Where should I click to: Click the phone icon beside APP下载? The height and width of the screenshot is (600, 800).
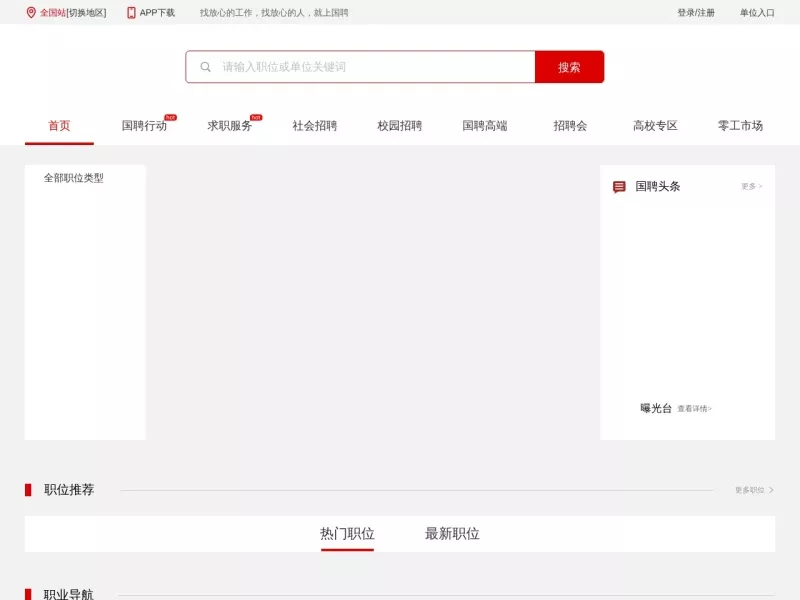tap(131, 12)
